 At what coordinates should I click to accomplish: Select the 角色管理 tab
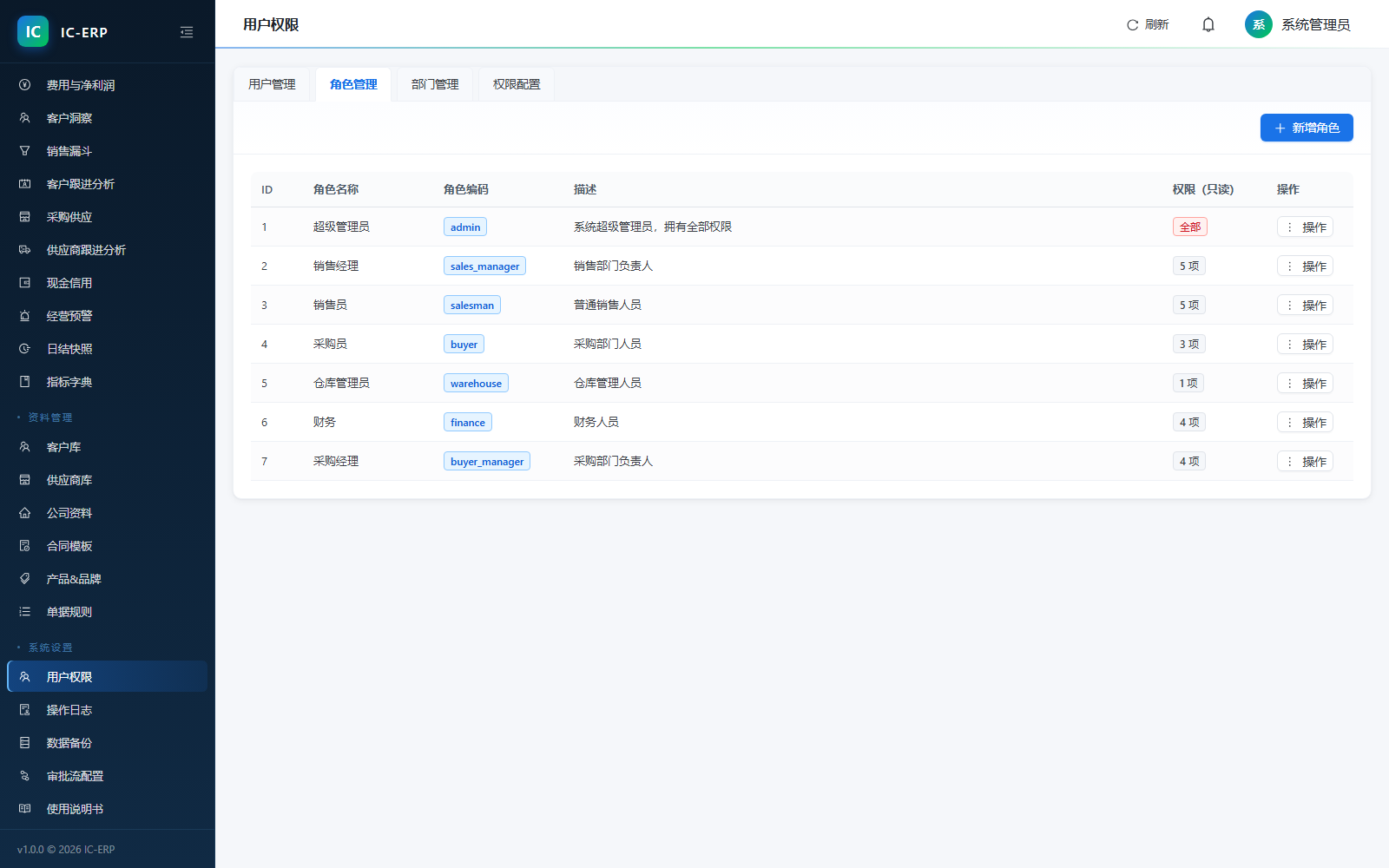click(x=353, y=84)
